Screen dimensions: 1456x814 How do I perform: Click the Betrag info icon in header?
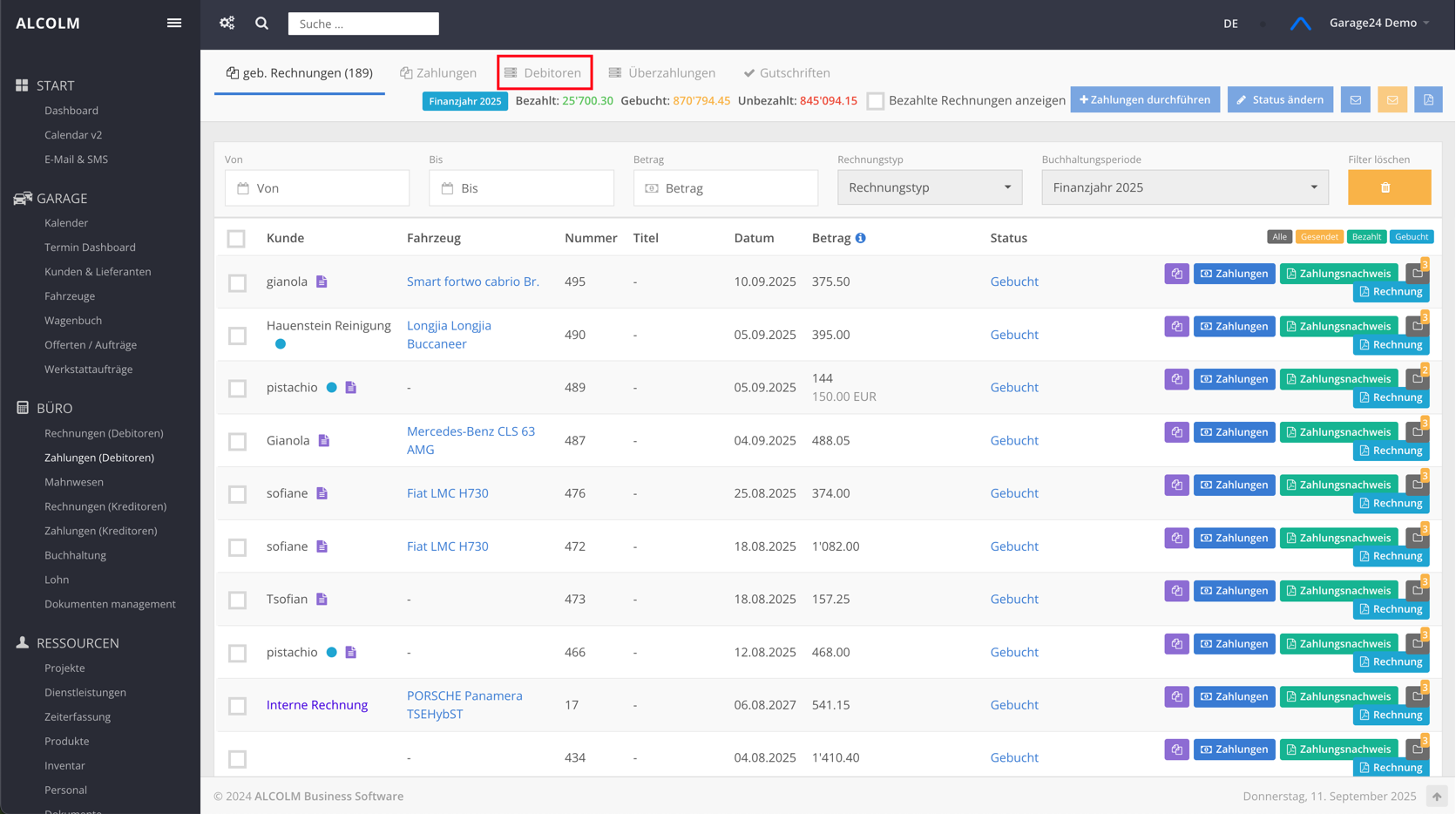tap(860, 238)
